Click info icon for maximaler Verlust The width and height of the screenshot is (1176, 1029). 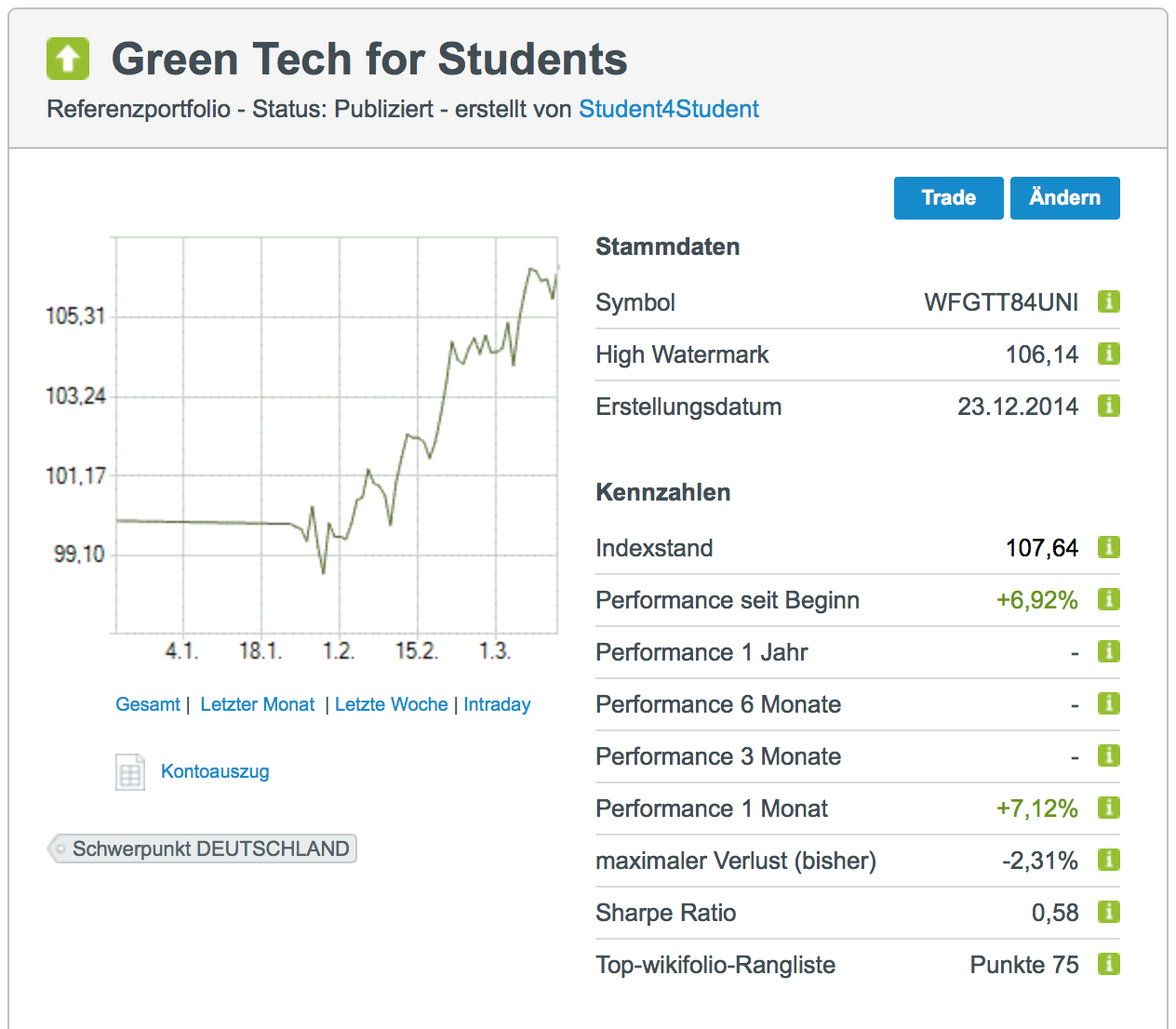(x=1108, y=860)
